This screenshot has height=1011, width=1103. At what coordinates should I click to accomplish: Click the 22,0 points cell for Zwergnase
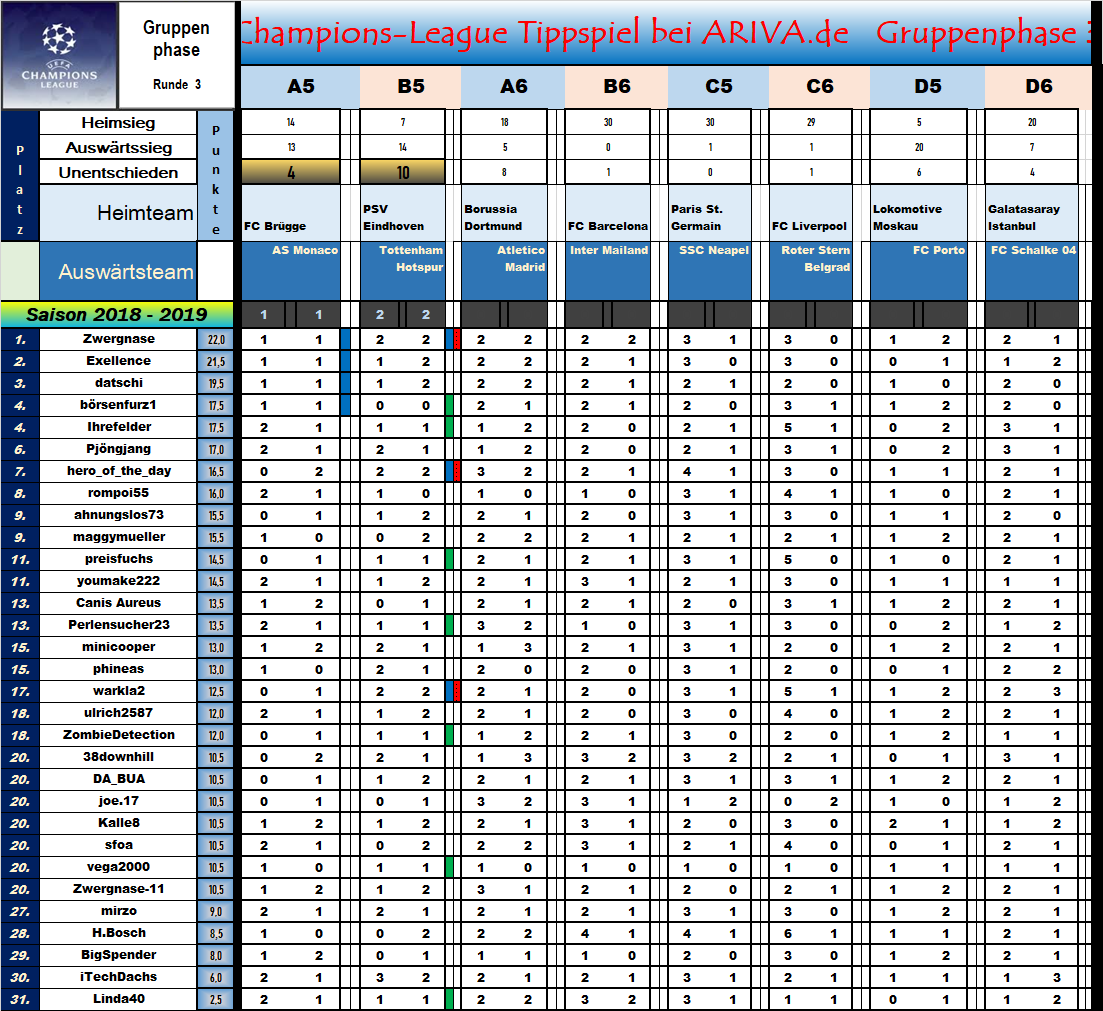pos(215,339)
